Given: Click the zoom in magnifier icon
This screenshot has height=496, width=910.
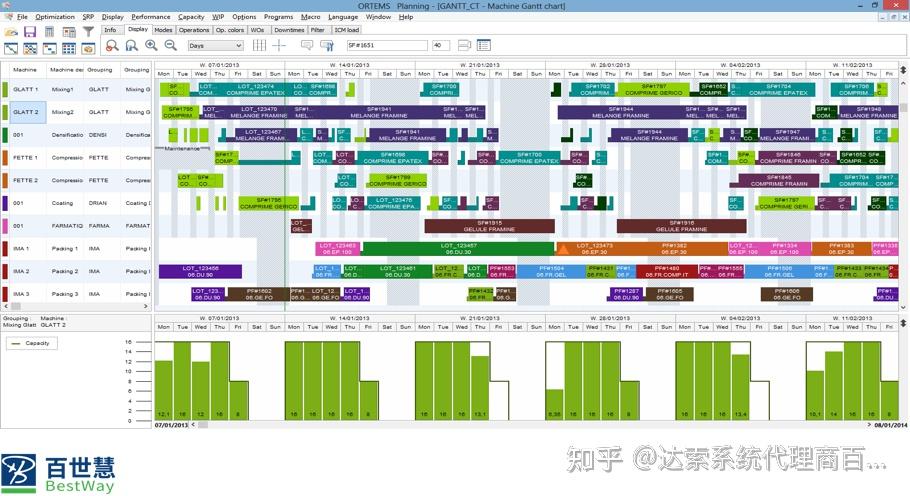Looking at the screenshot, I should (x=151, y=45).
